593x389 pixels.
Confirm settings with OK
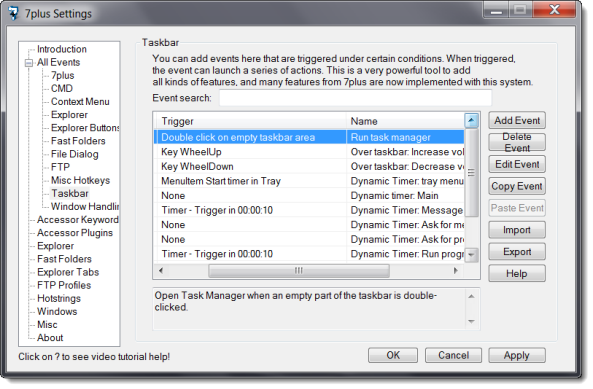coord(393,355)
